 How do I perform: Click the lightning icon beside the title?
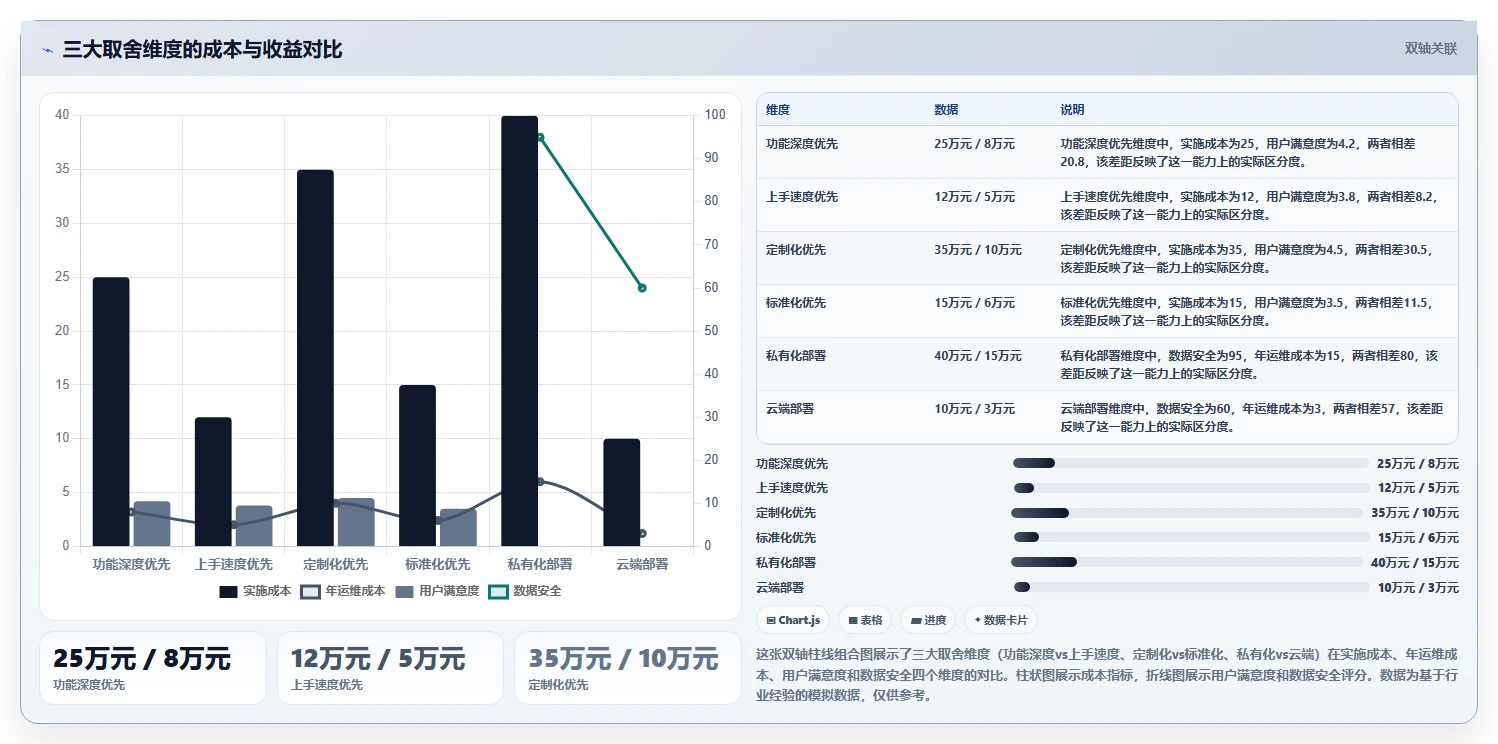(x=48, y=50)
